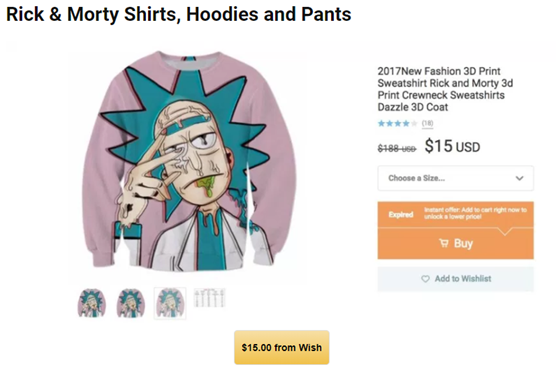558x367 pixels.
Task: Click the main Rick sweatshirt product image
Action: [x=189, y=161]
